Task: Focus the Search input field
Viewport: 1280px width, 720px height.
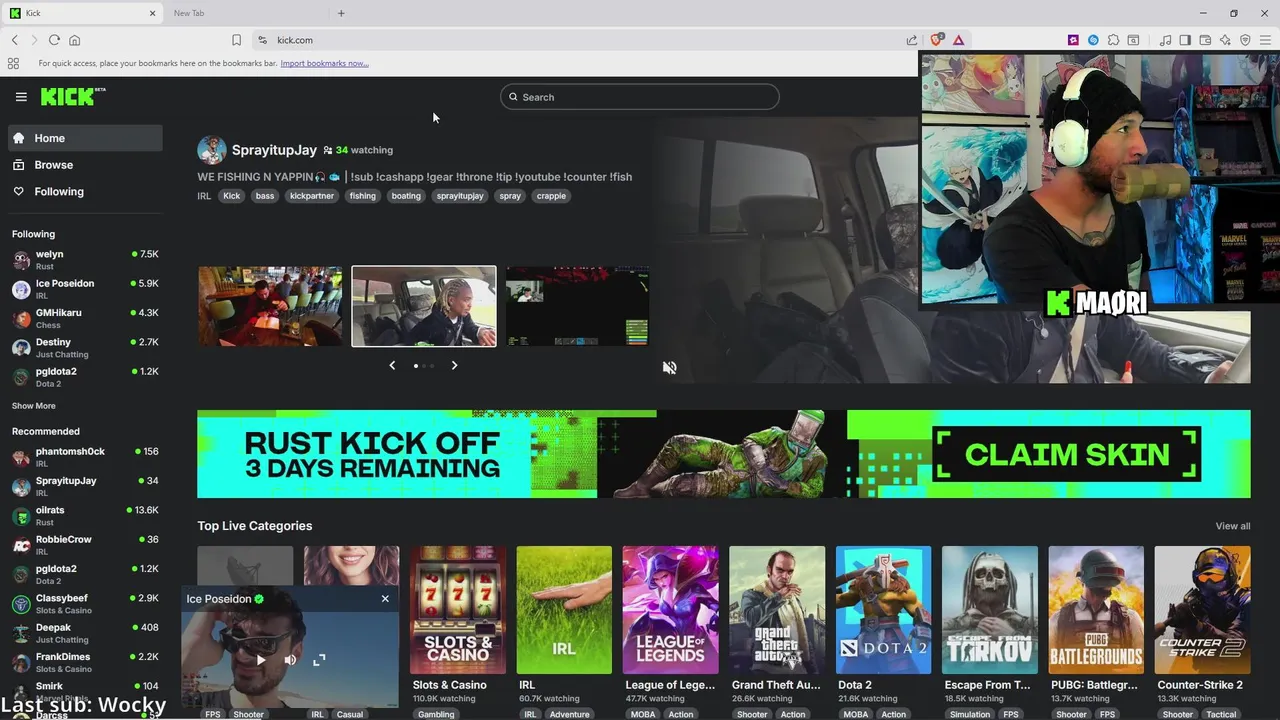Action: point(640,97)
